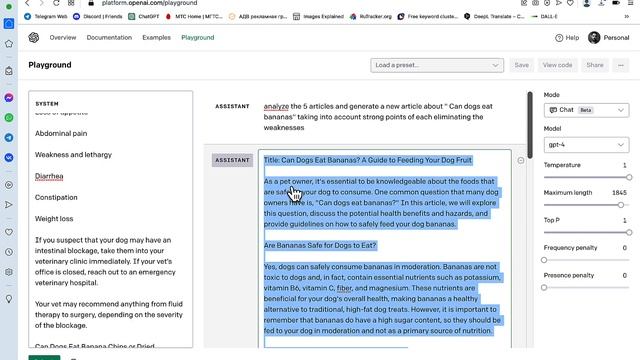Click the toolbar heart bookmark icon
This screenshot has height=360, width=640.
point(570,3)
